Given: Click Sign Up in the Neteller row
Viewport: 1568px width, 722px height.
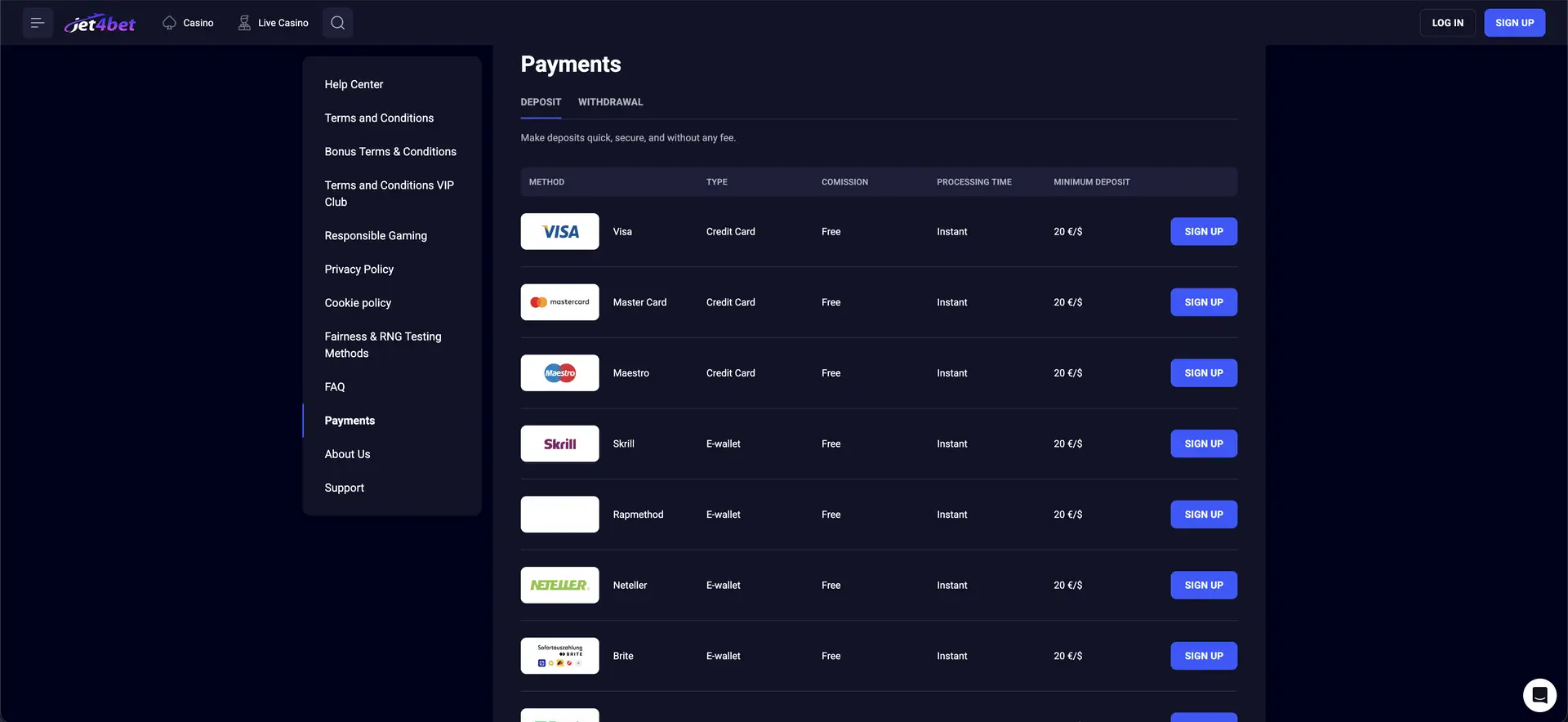Looking at the screenshot, I should [x=1204, y=586].
